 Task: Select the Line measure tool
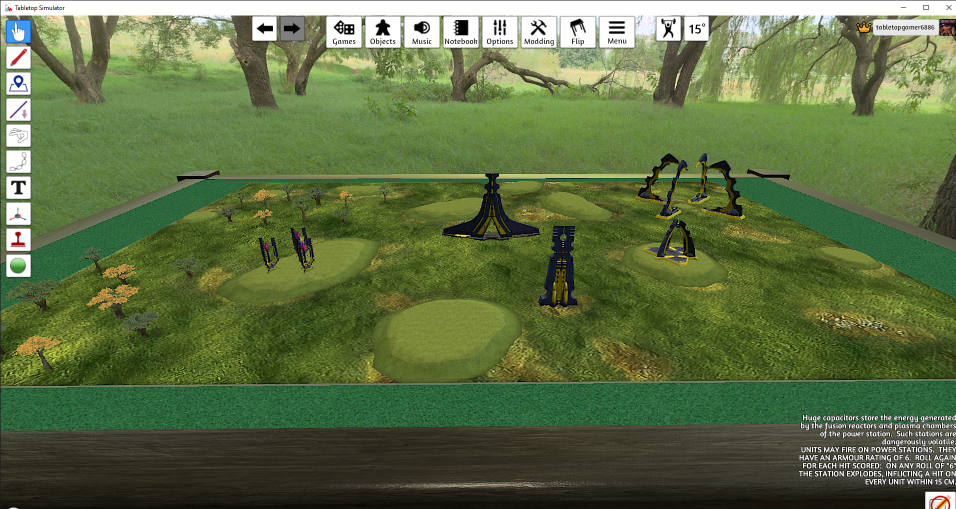(18, 110)
